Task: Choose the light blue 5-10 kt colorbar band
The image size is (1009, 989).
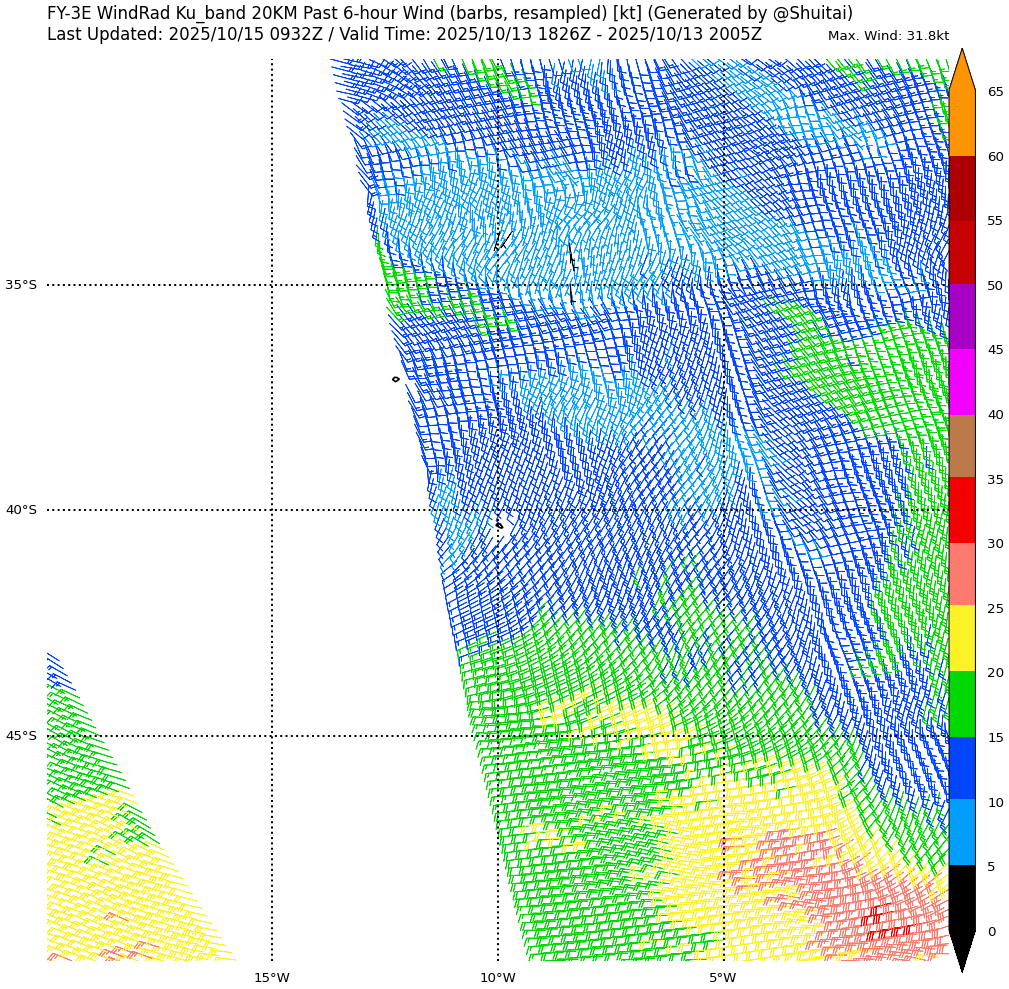Action: pyautogui.click(x=961, y=833)
